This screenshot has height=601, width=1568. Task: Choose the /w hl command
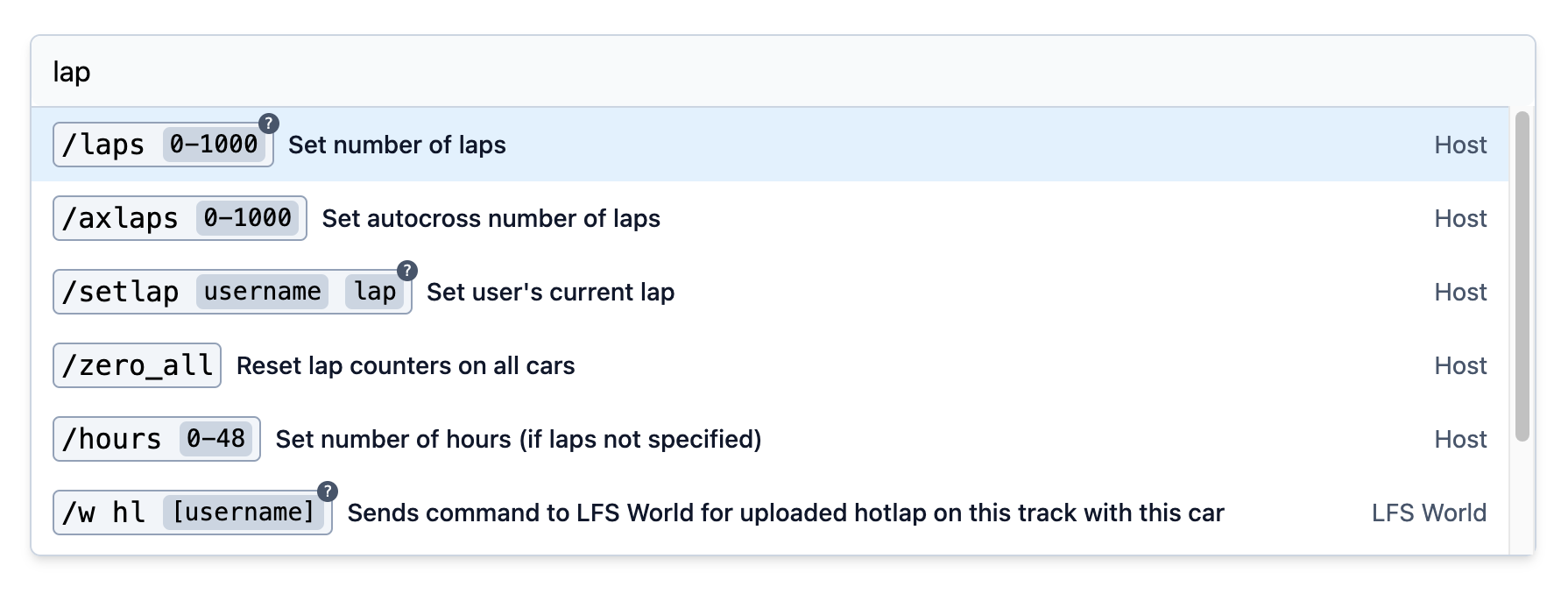[x=105, y=513]
